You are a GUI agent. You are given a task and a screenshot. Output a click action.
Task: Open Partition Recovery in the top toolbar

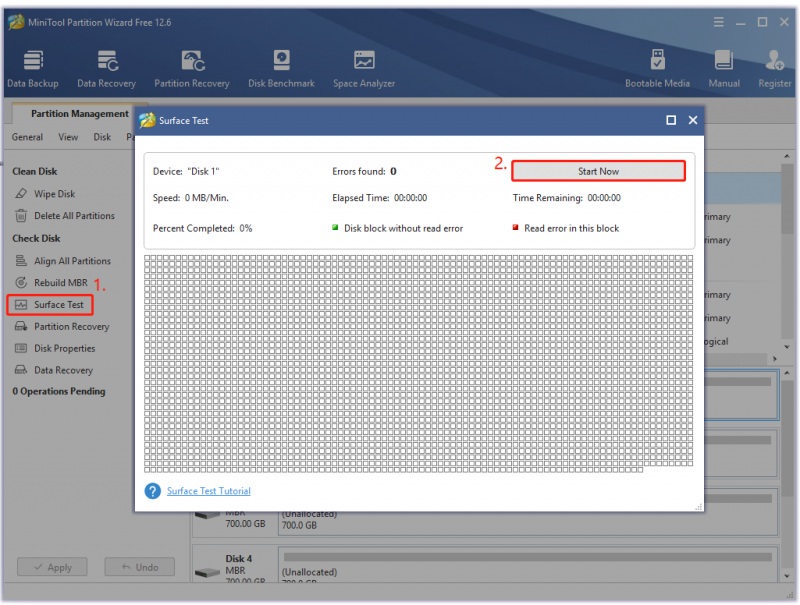click(x=192, y=69)
